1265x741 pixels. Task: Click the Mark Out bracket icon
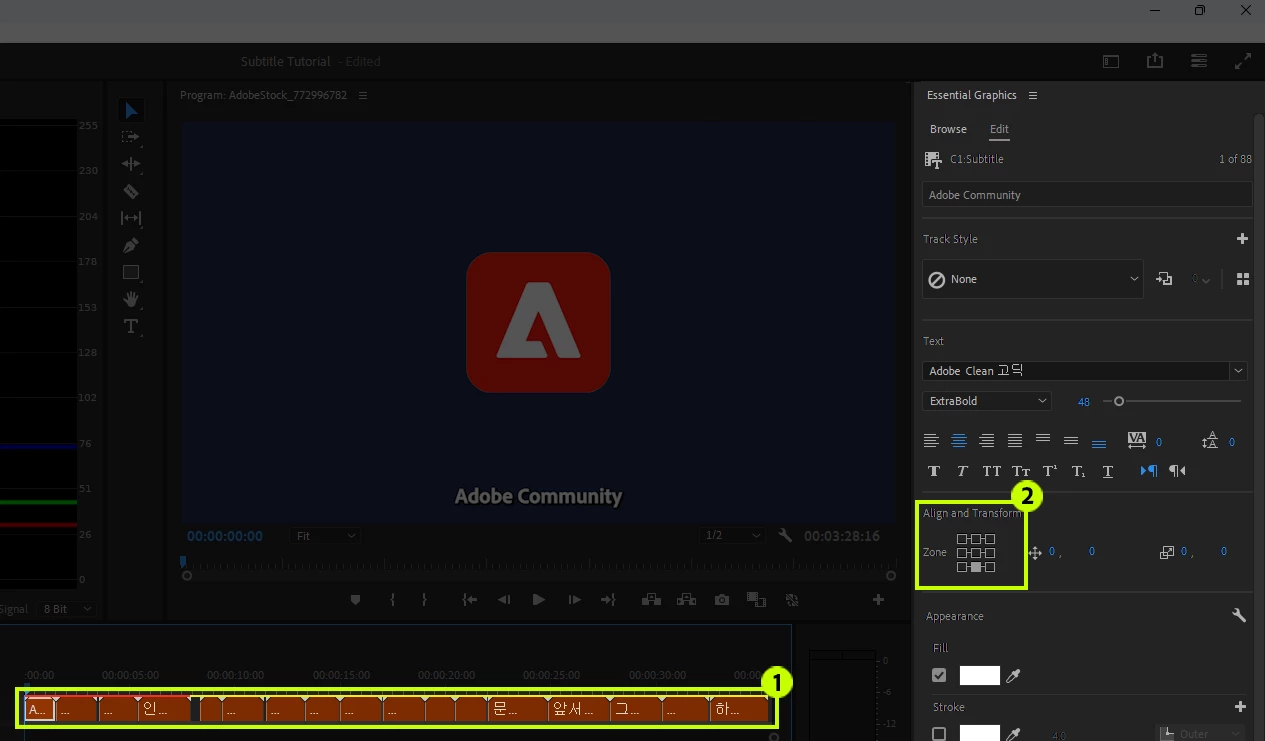coord(425,600)
